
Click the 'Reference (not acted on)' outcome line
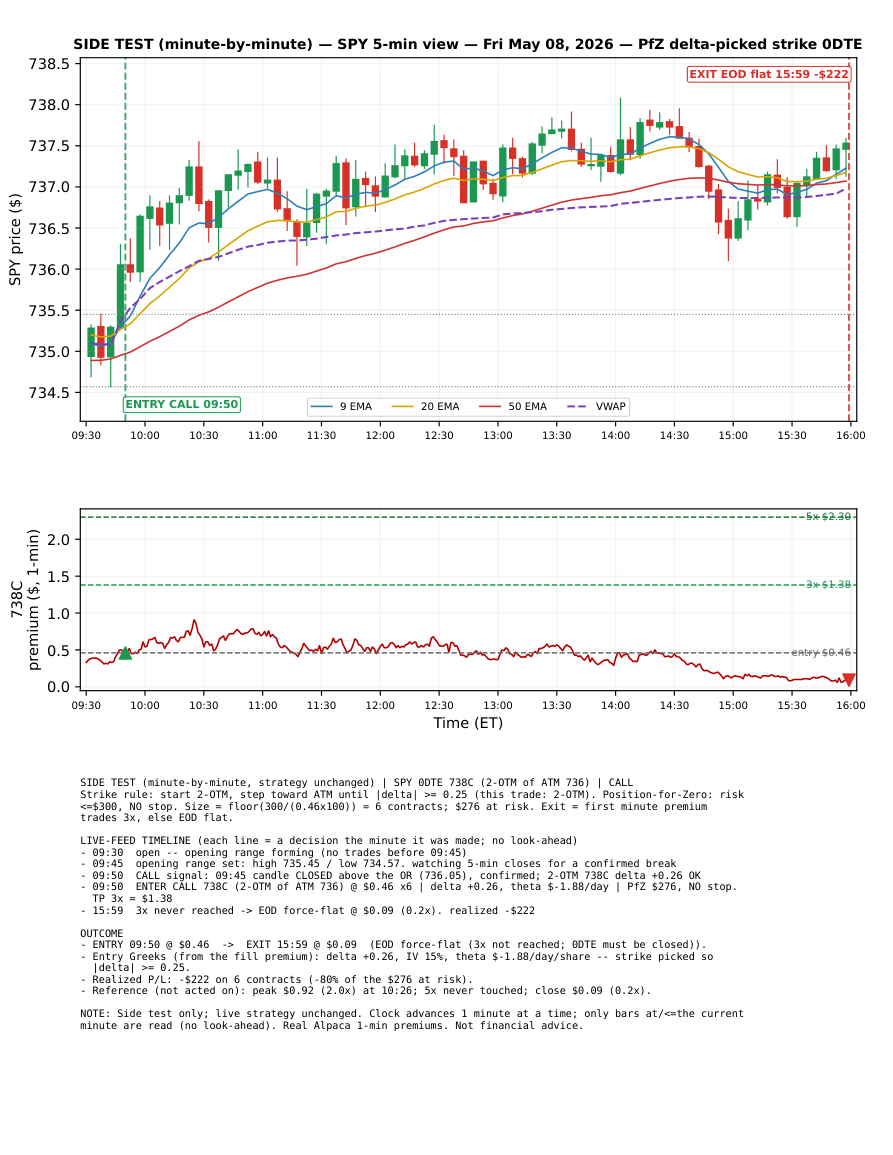point(365,991)
